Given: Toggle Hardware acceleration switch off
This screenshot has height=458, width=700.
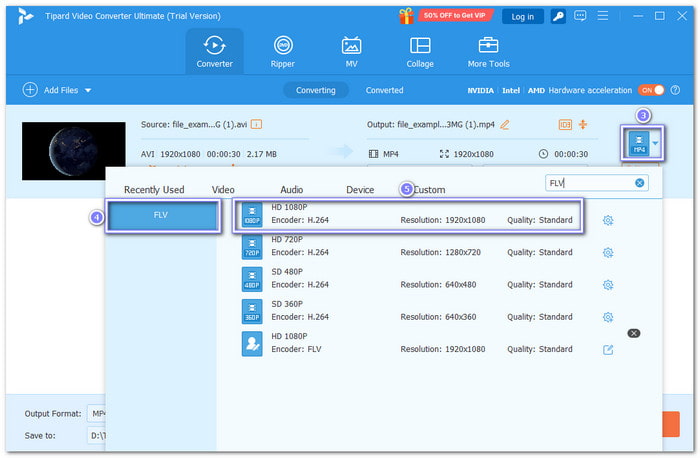Looking at the screenshot, I should [651, 90].
